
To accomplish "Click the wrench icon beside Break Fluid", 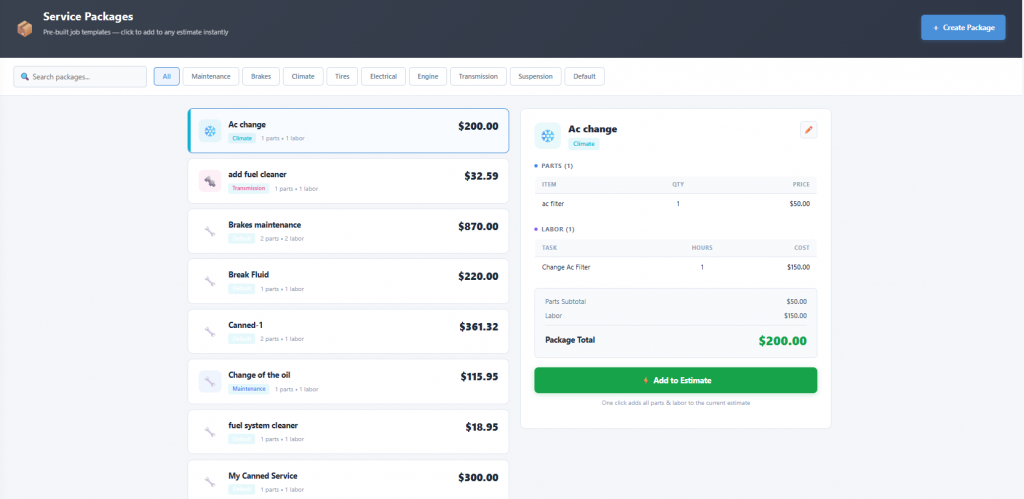I will point(210,281).
